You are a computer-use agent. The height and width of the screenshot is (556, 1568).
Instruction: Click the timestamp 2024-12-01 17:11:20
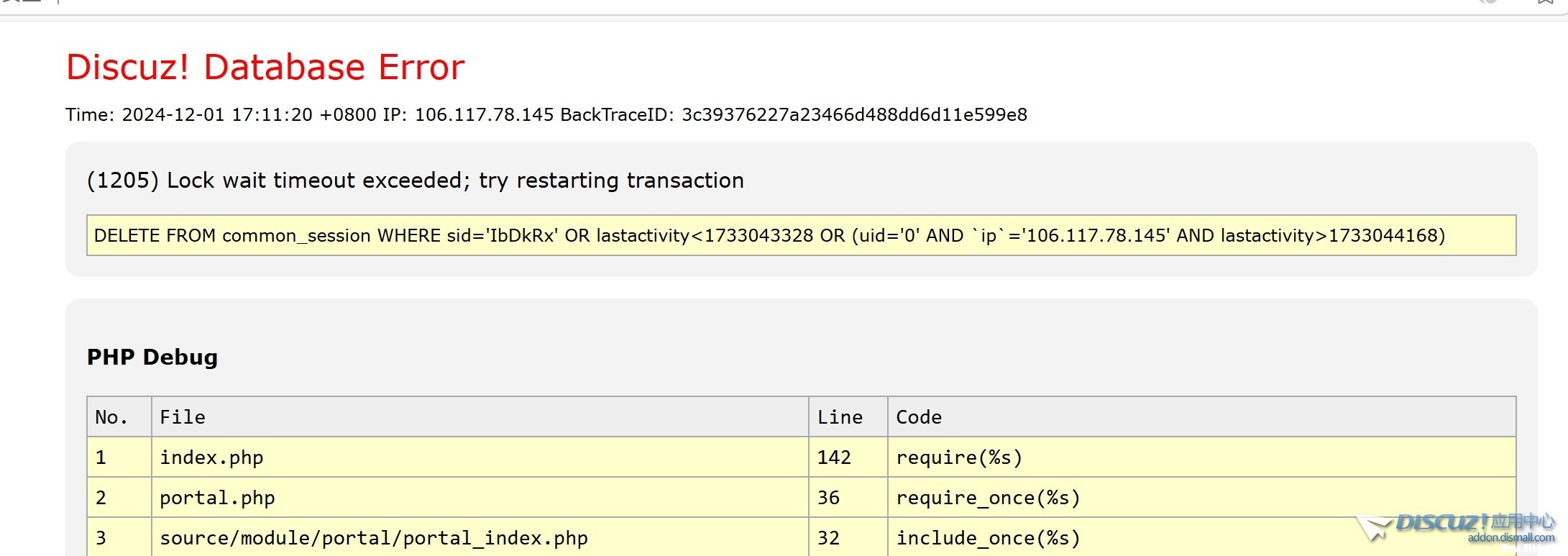click(x=217, y=115)
